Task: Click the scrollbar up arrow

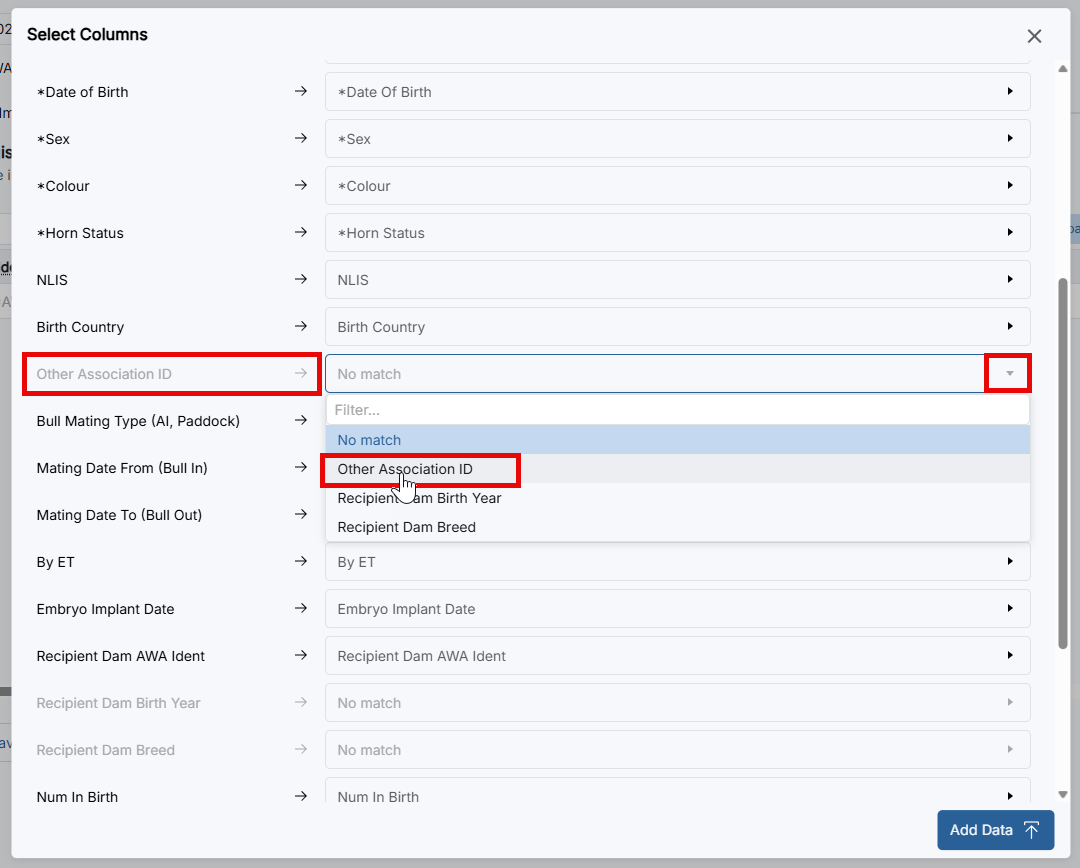Action: [x=1062, y=68]
